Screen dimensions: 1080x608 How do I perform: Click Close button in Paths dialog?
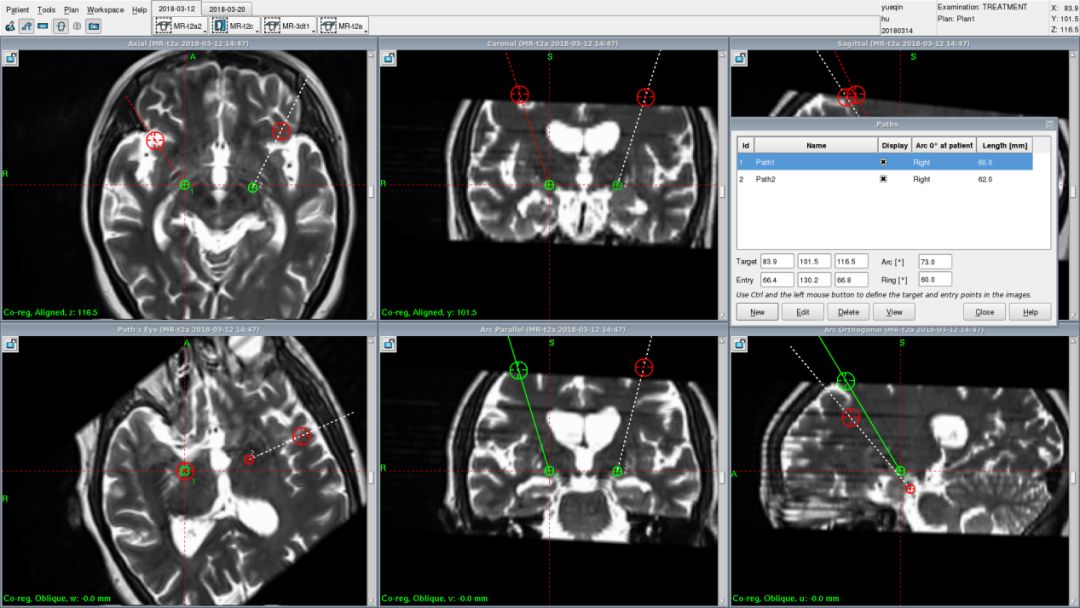[x=984, y=312]
